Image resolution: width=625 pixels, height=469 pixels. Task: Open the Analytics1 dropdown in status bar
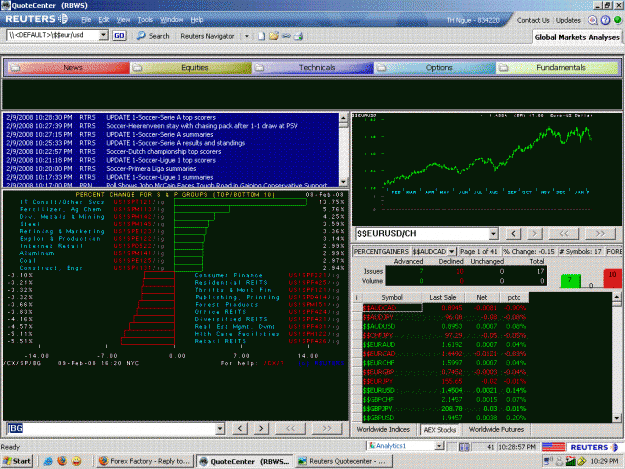coord(439,446)
